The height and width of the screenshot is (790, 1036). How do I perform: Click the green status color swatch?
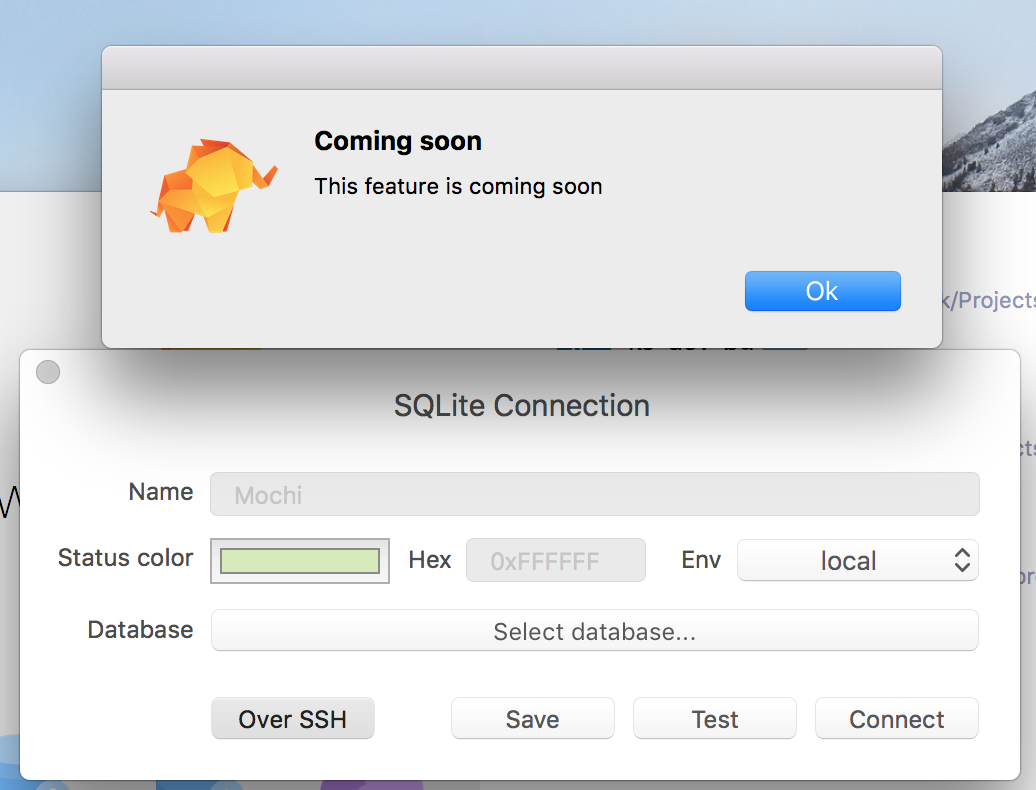[297, 561]
